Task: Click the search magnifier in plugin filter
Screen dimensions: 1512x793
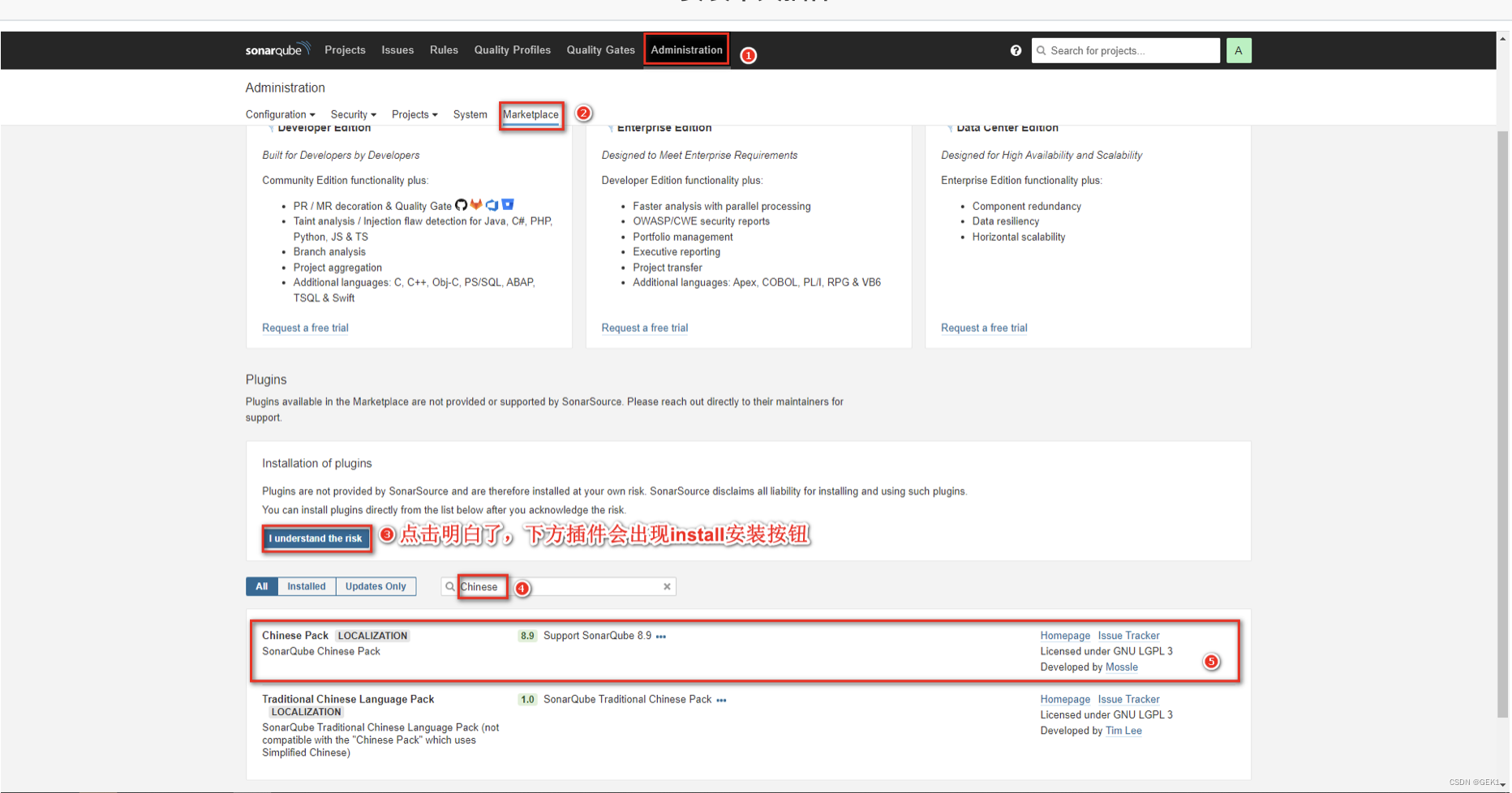Action: pyautogui.click(x=450, y=586)
